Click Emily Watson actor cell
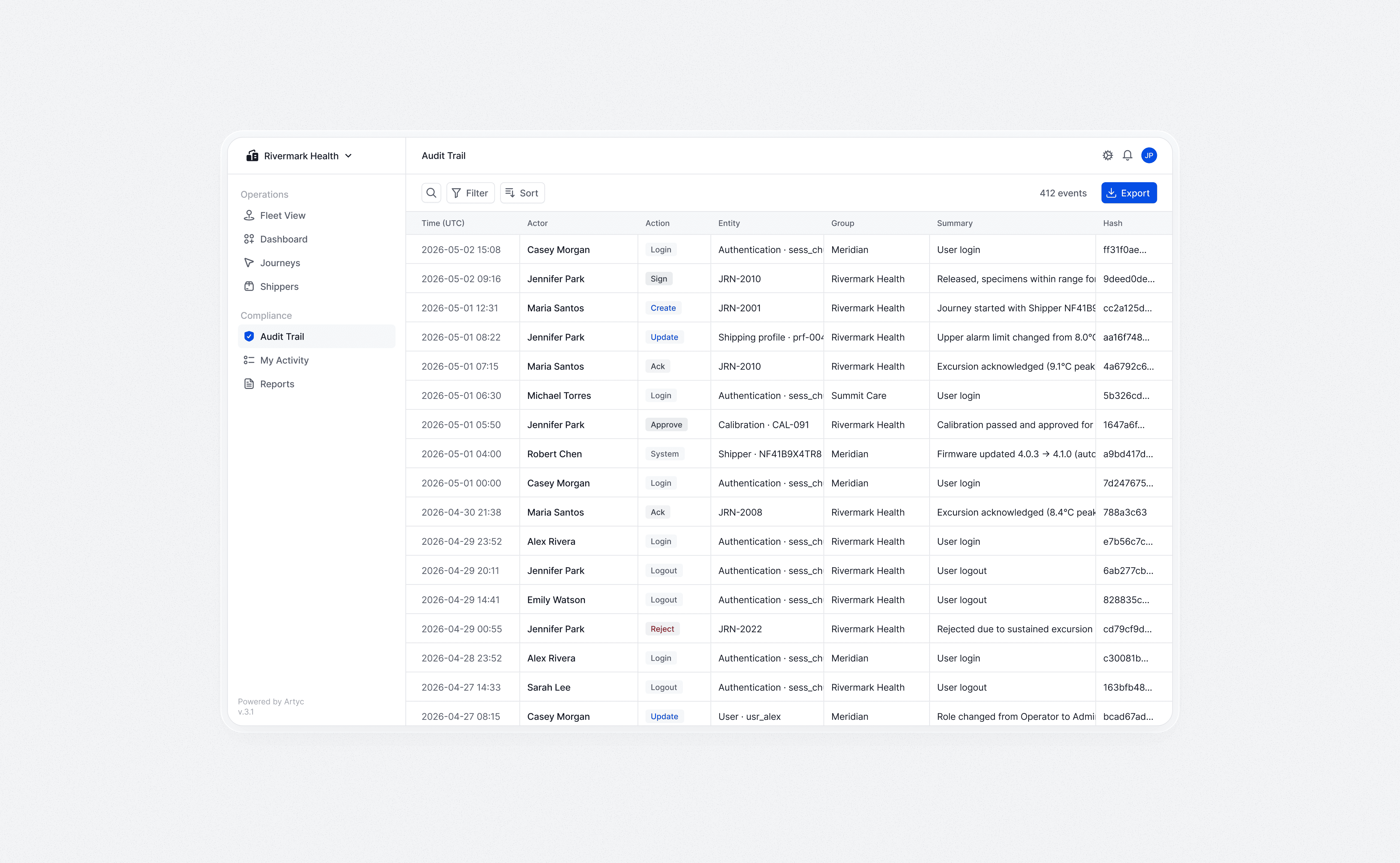 click(556, 600)
